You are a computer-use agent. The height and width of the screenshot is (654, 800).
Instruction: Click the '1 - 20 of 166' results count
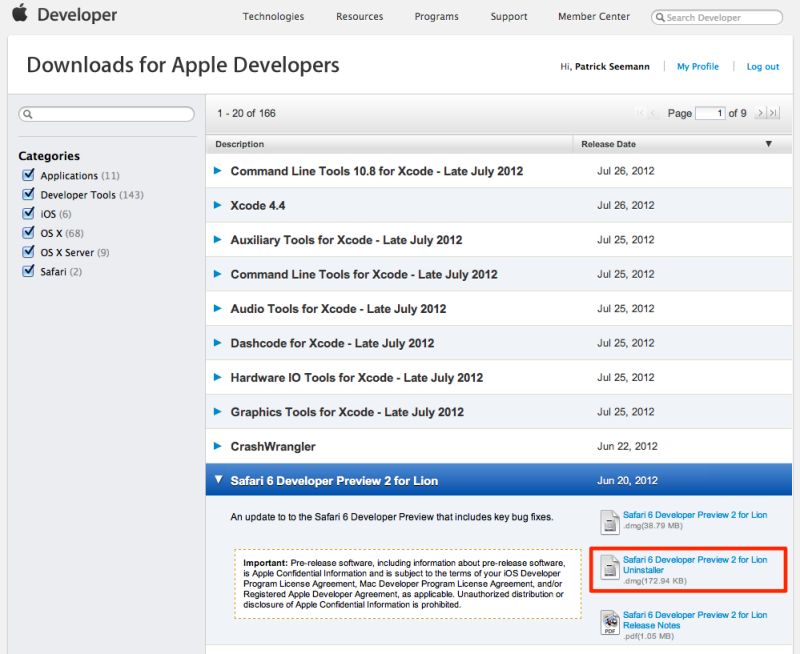click(x=246, y=113)
